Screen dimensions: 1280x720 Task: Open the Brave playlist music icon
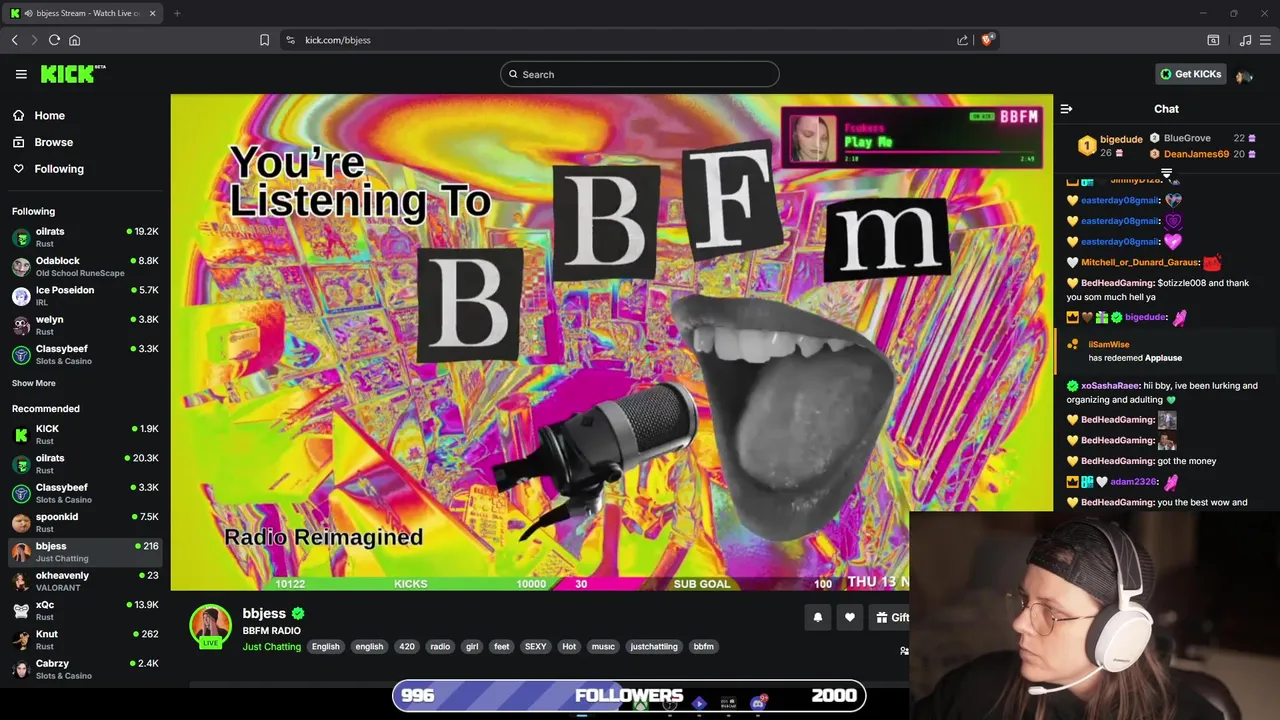point(1245,40)
